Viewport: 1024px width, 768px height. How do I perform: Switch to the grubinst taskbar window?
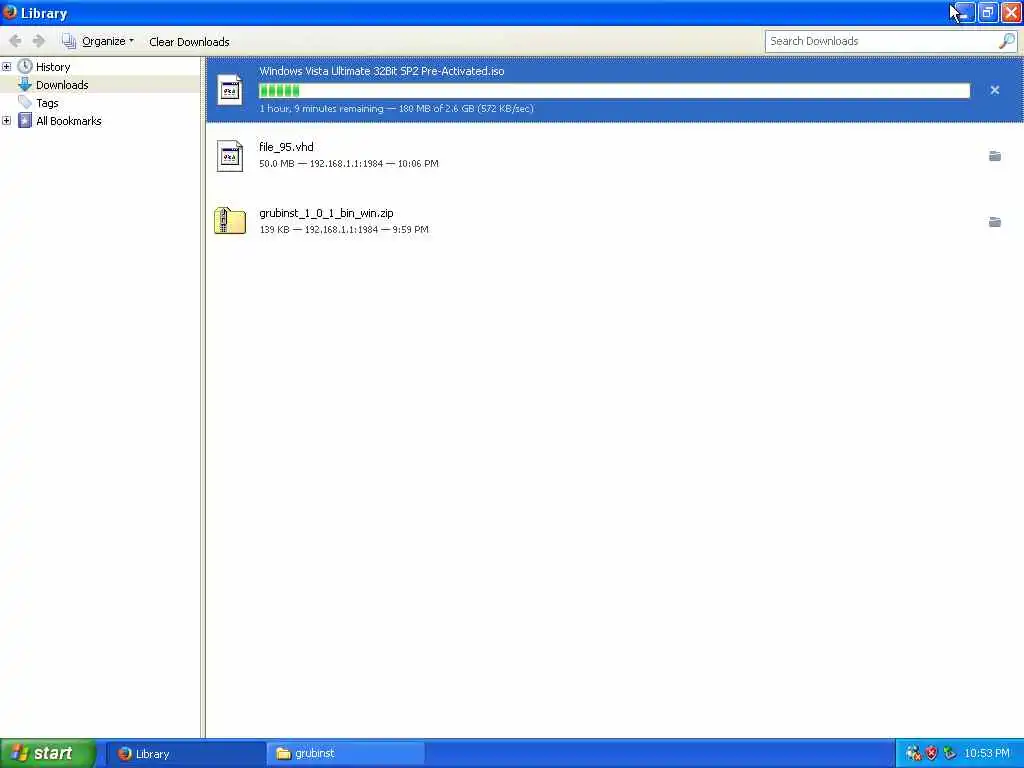pyautogui.click(x=345, y=754)
